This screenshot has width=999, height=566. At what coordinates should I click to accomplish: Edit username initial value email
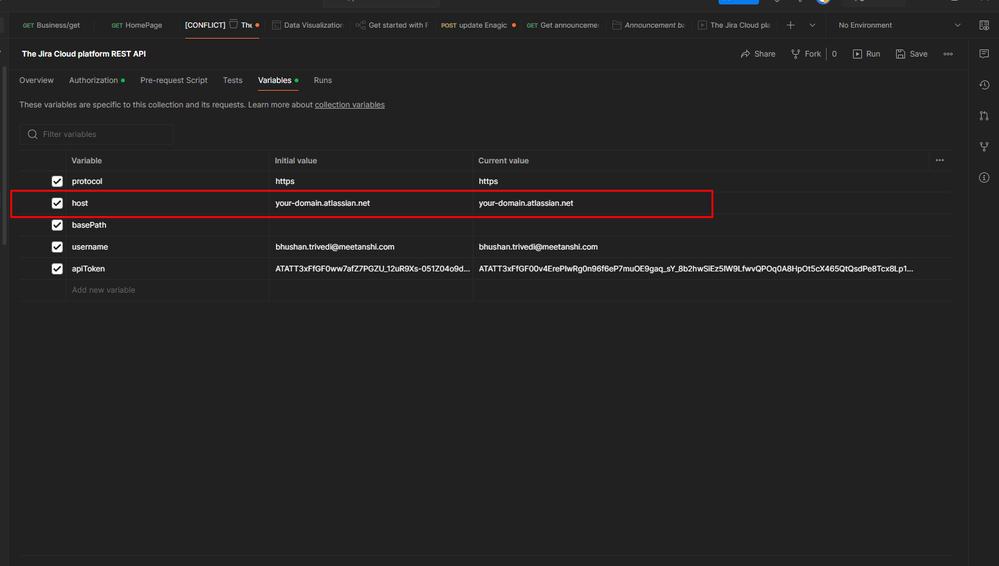pyautogui.click(x=334, y=247)
